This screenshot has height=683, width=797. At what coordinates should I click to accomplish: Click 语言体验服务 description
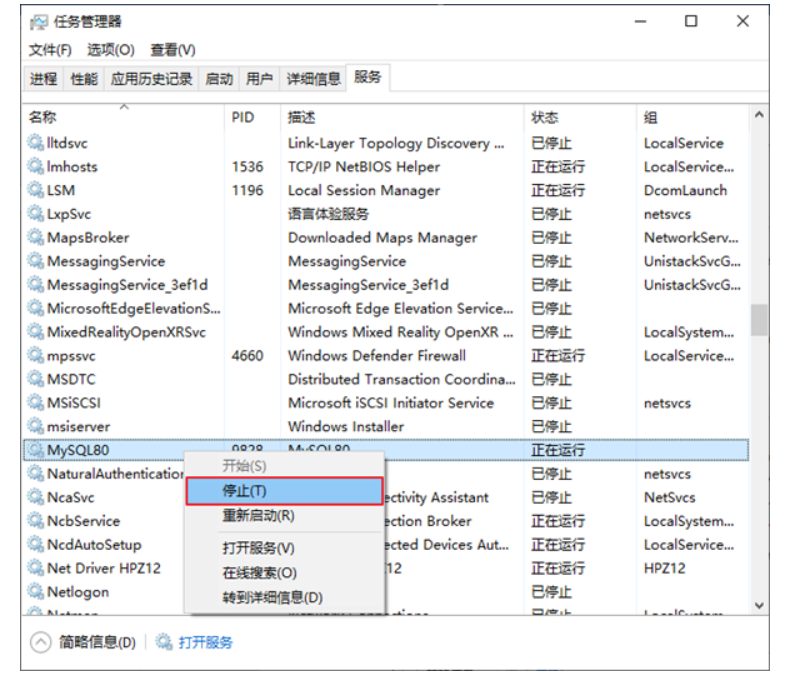pyautogui.click(x=328, y=214)
